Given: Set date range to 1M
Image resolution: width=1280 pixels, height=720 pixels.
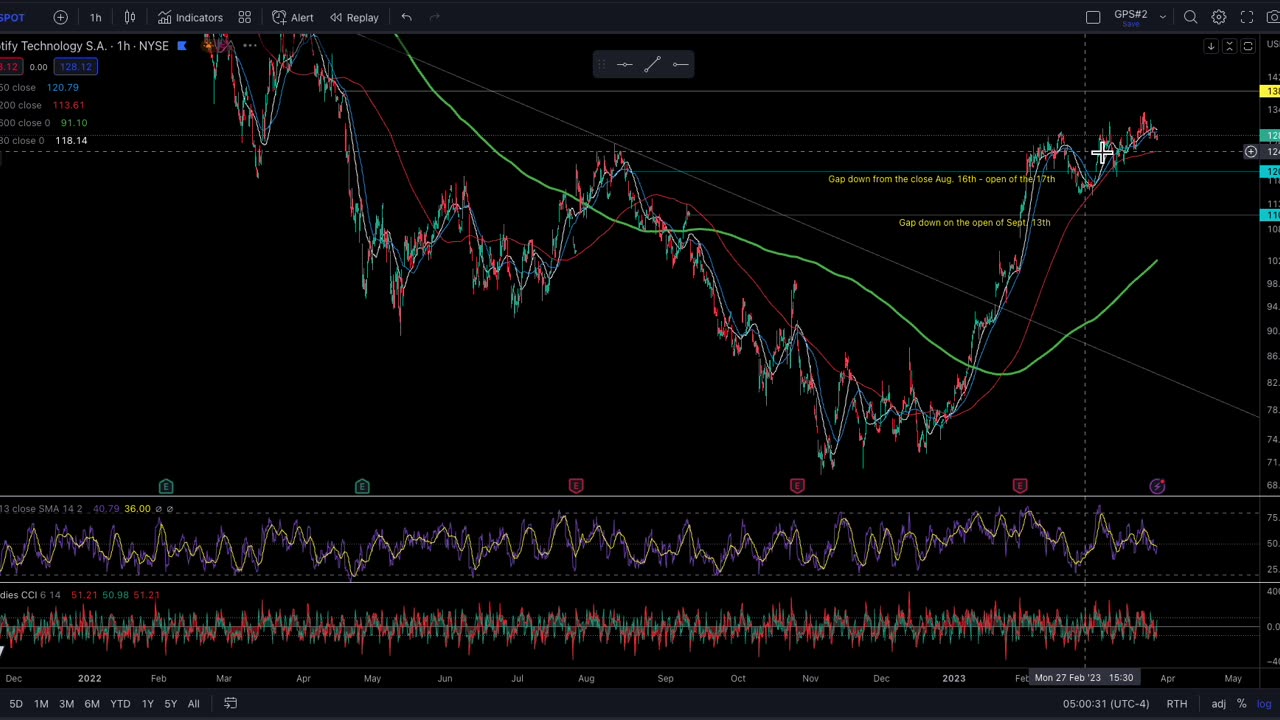Looking at the screenshot, I should tap(41, 704).
